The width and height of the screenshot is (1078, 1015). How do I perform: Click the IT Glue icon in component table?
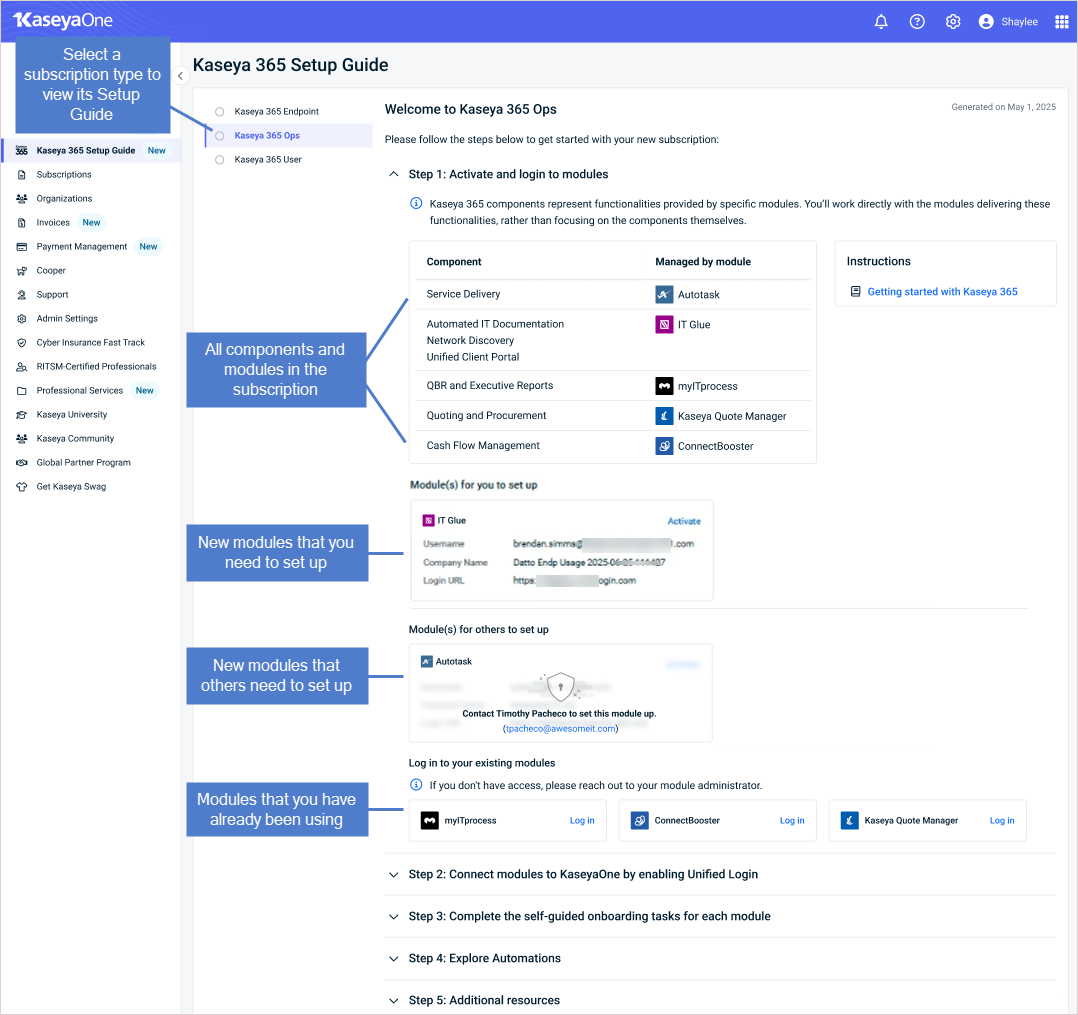click(x=664, y=325)
